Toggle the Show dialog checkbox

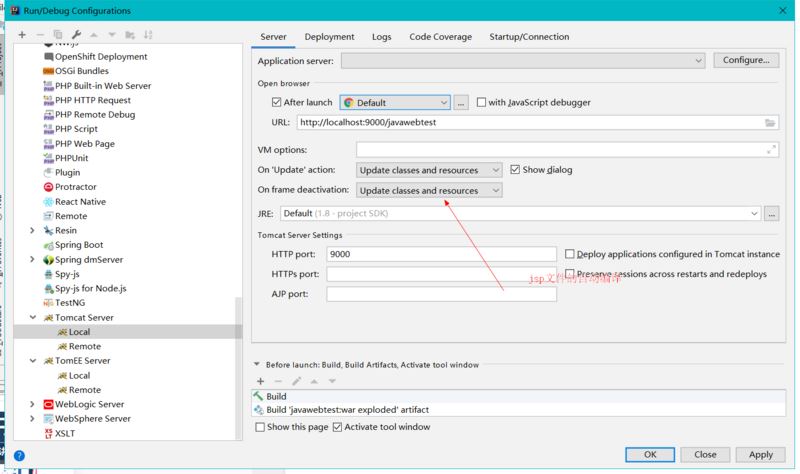point(515,170)
